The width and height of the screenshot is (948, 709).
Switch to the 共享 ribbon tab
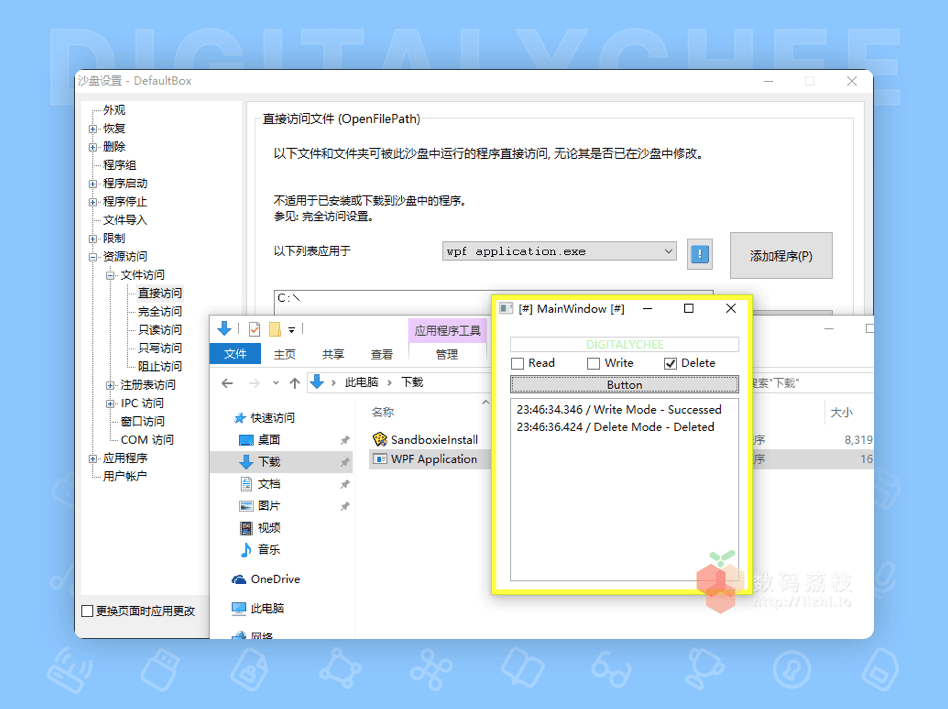[333, 354]
